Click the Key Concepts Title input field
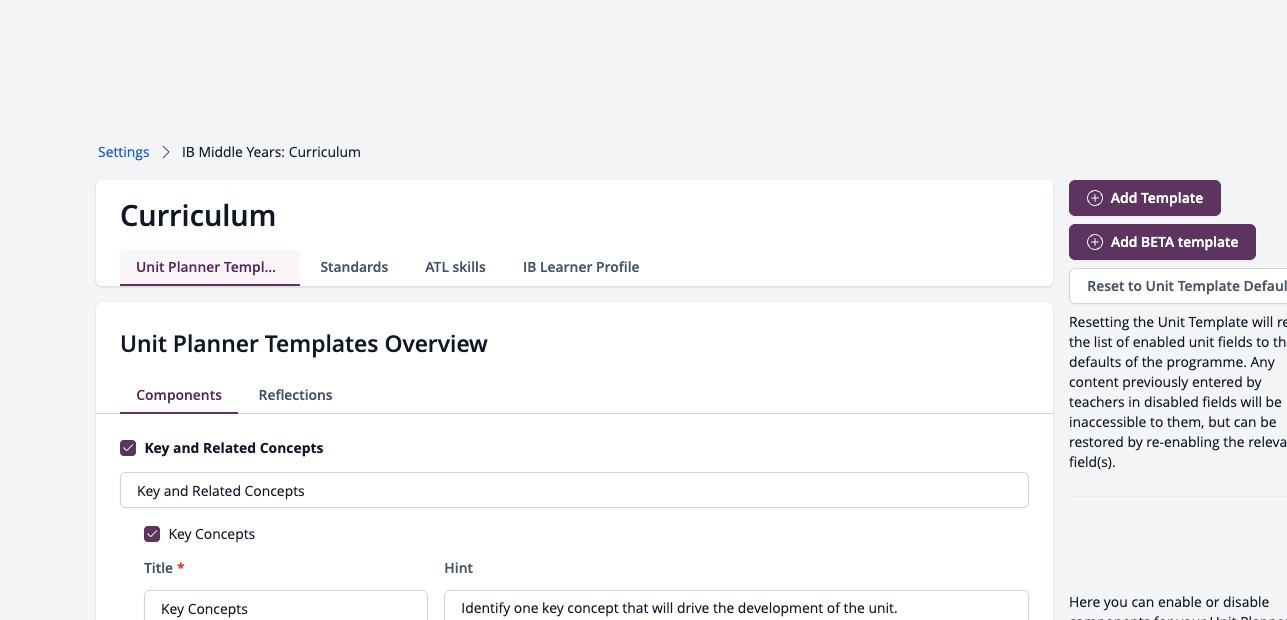1287x620 pixels. [286, 606]
